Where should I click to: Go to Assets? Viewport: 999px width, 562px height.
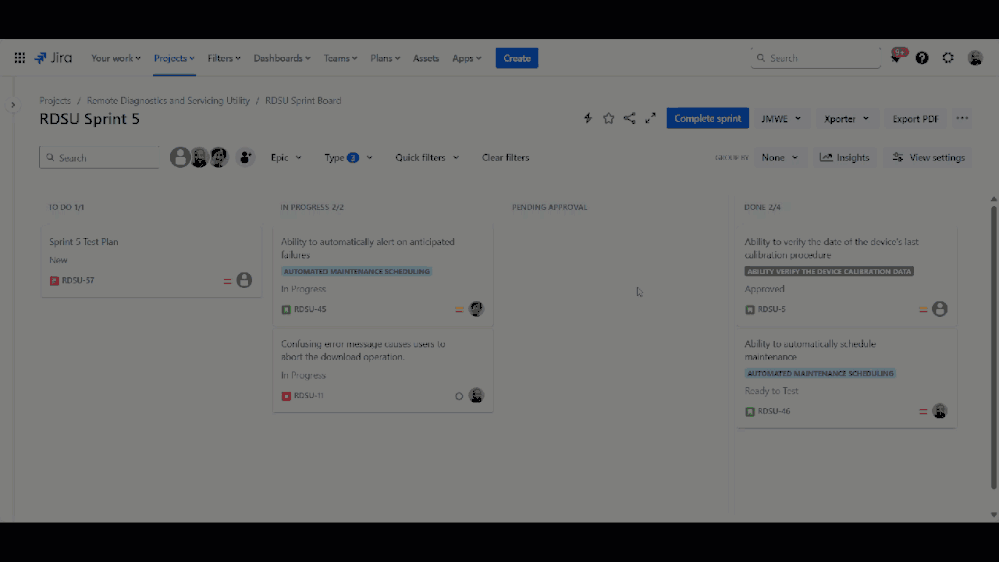426,58
